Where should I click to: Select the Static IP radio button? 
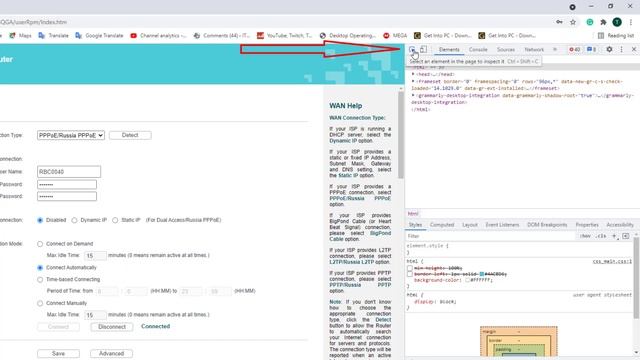tap(115, 220)
